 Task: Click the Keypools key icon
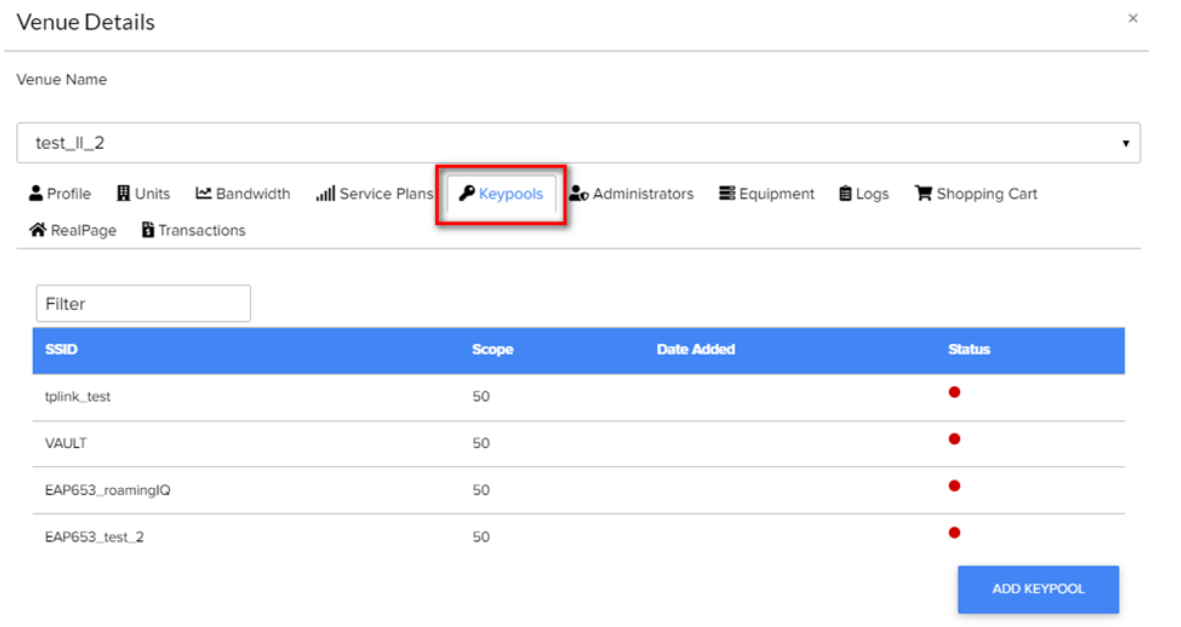[x=466, y=194]
